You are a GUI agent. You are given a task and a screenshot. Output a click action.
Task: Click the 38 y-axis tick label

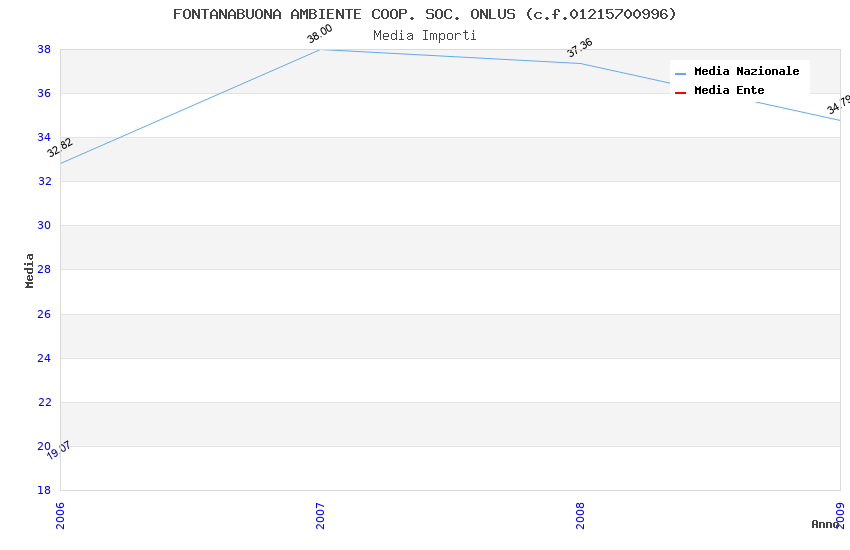tap(44, 49)
